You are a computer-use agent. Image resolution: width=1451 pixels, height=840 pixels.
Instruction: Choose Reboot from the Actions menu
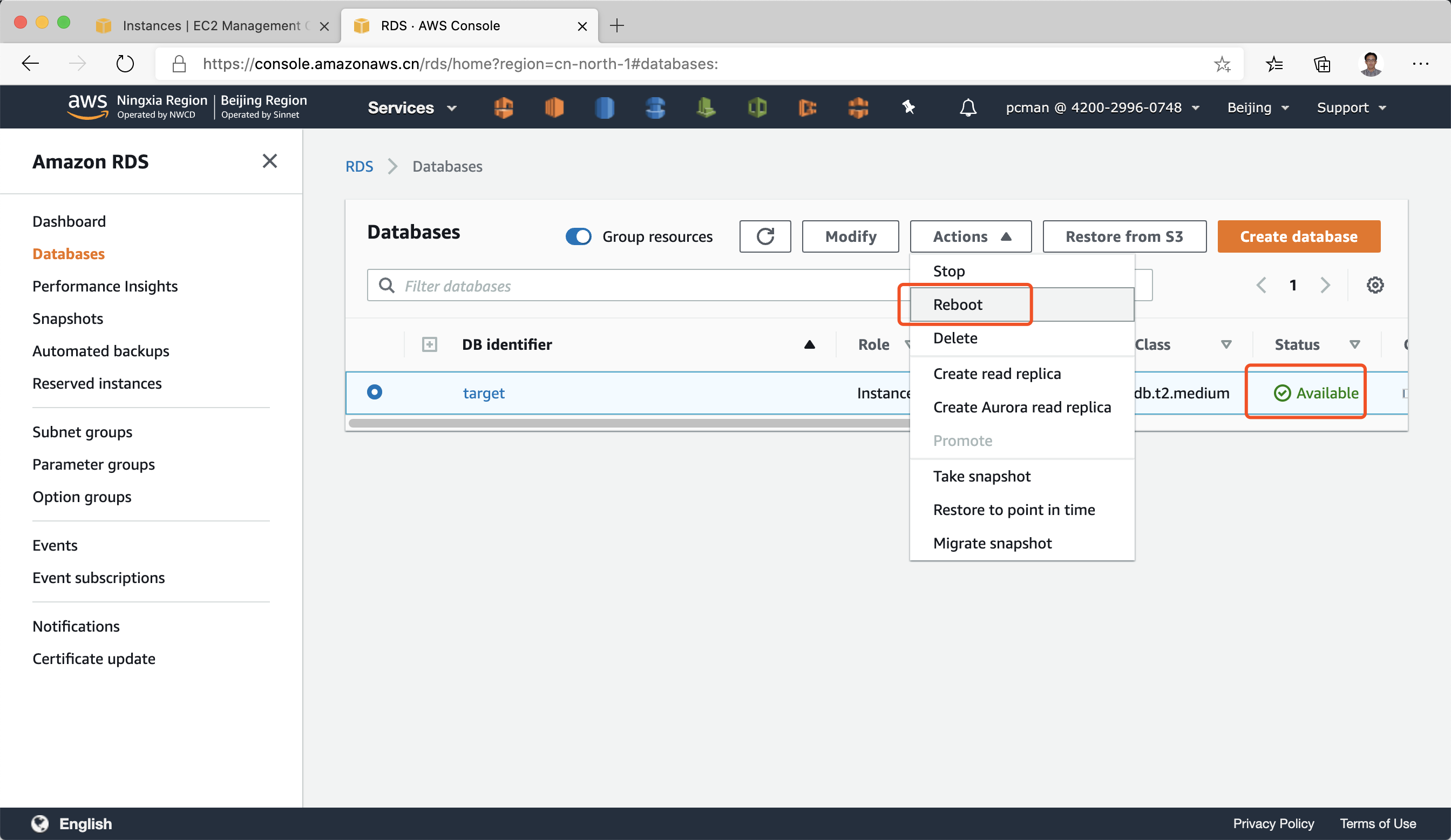coord(958,304)
